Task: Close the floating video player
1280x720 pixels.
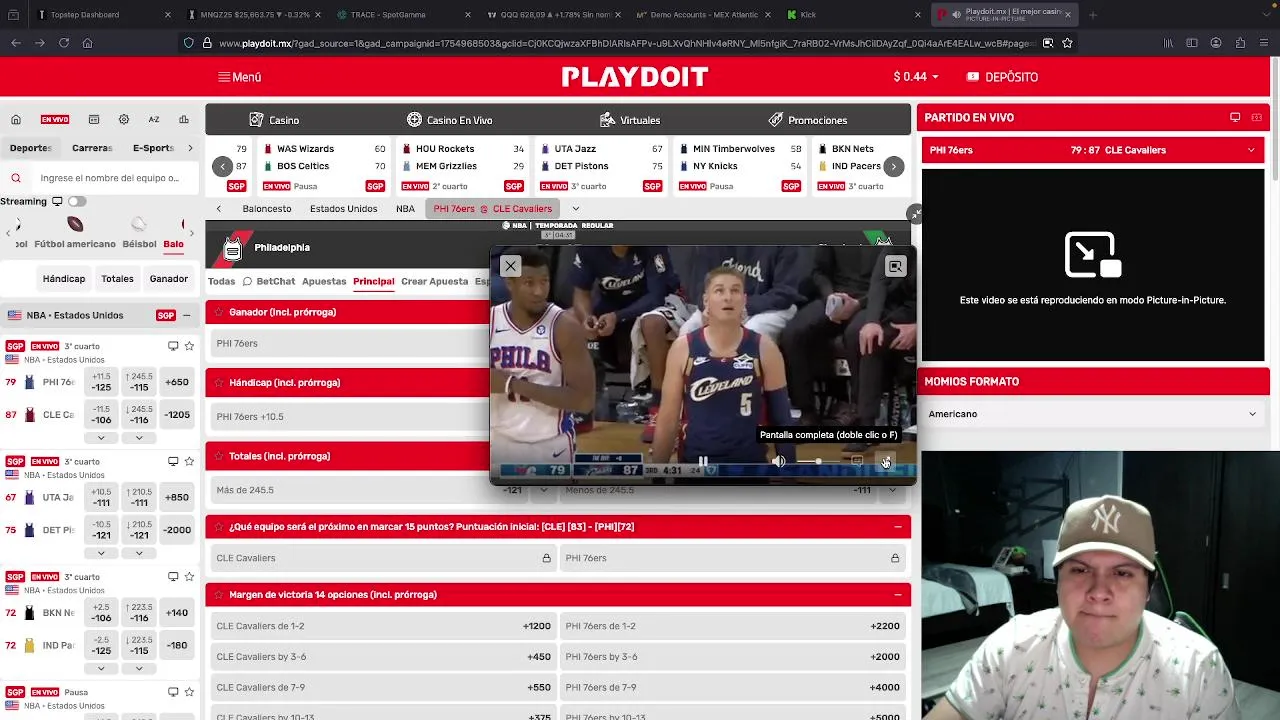Action: pos(510,266)
